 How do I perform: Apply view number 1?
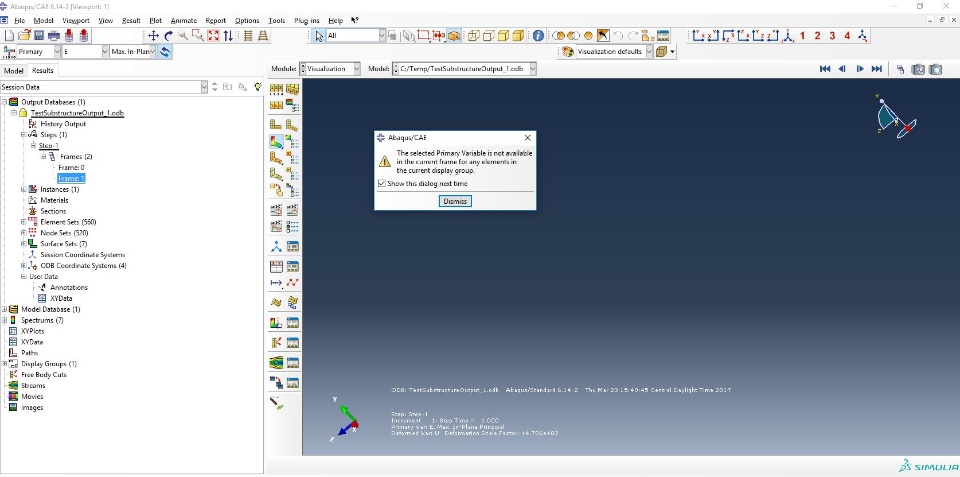(x=803, y=36)
